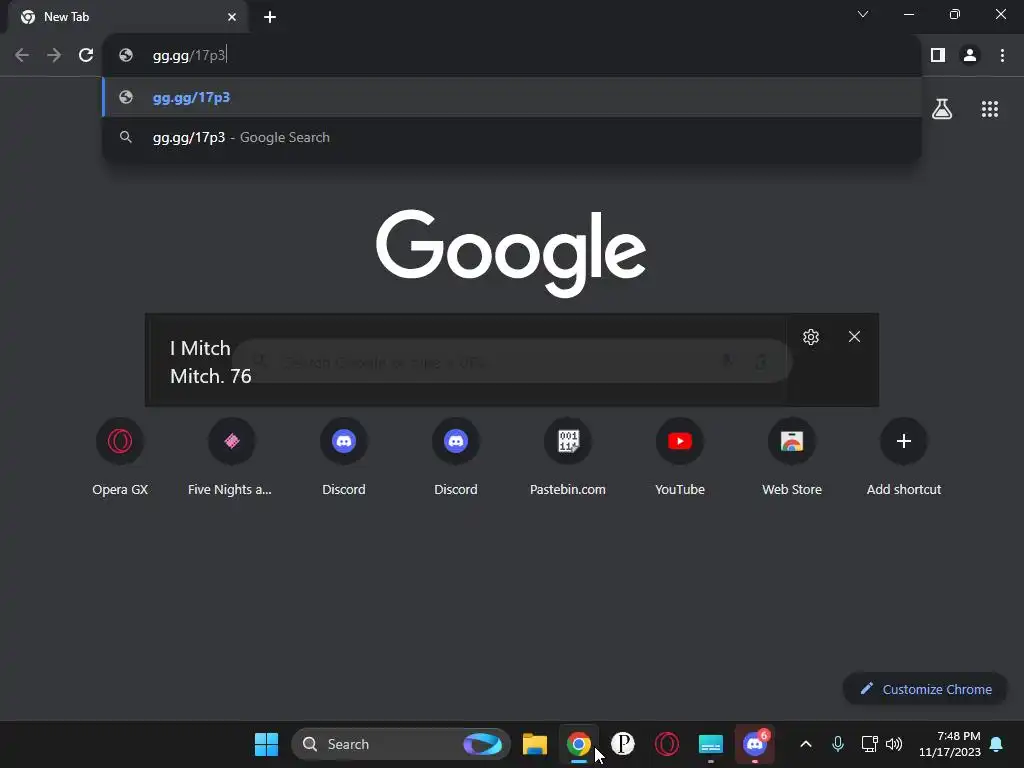Image resolution: width=1024 pixels, height=768 pixels.
Task: Click Copilot icon in taskbar search
Action: (483, 744)
